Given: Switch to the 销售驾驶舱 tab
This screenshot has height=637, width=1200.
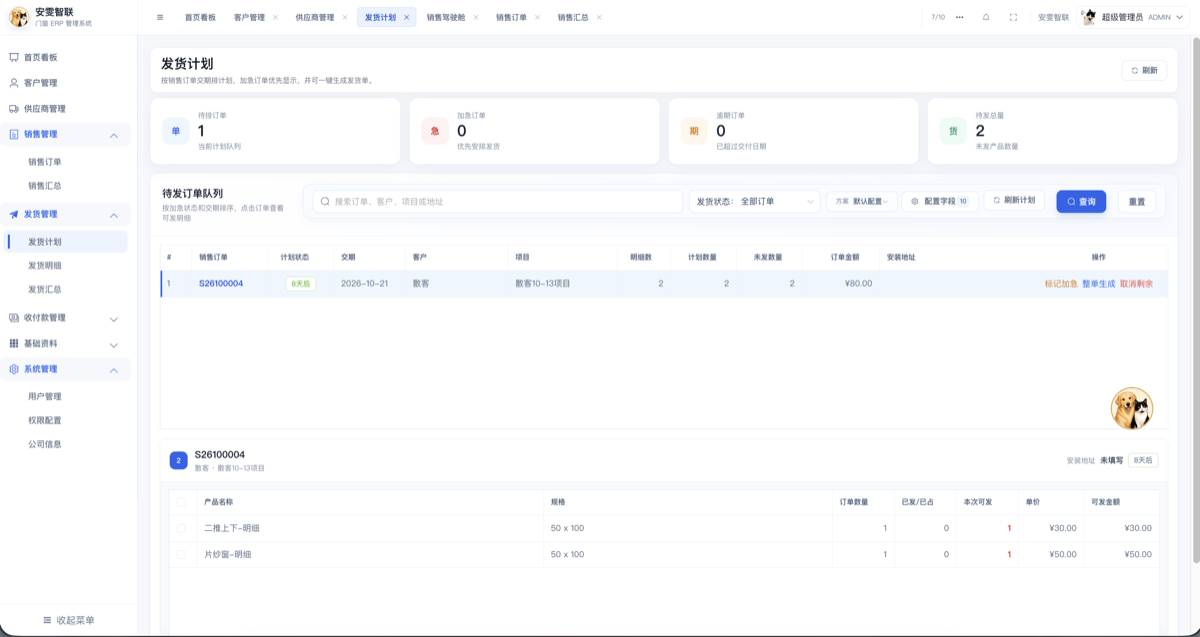Looking at the screenshot, I should click(444, 17).
